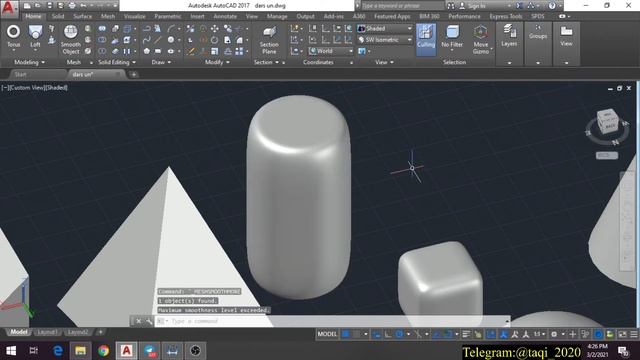
Task: Toggle hardware acceleration blue circle in status bar
Action: click(598, 334)
